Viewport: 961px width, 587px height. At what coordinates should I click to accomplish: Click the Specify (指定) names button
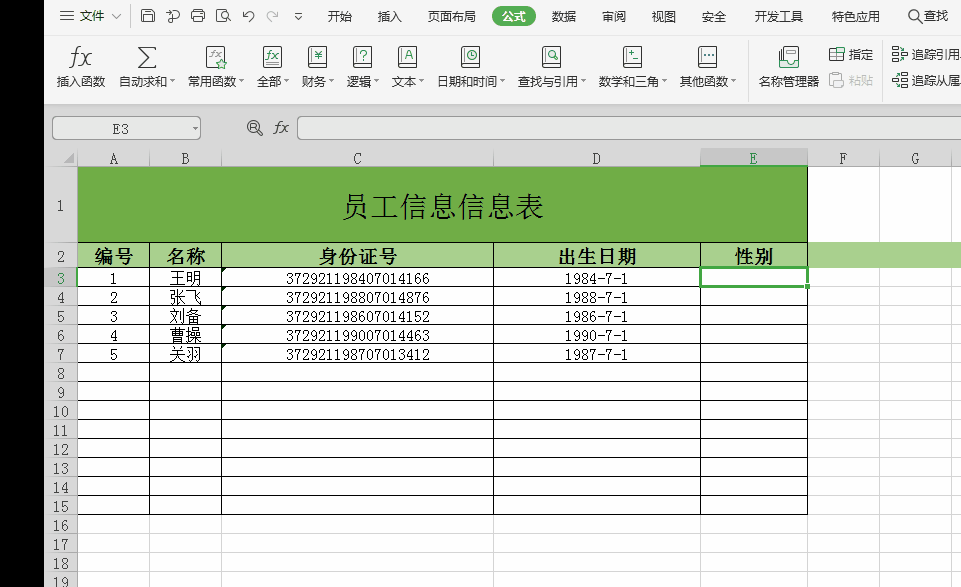coord(851,55)
